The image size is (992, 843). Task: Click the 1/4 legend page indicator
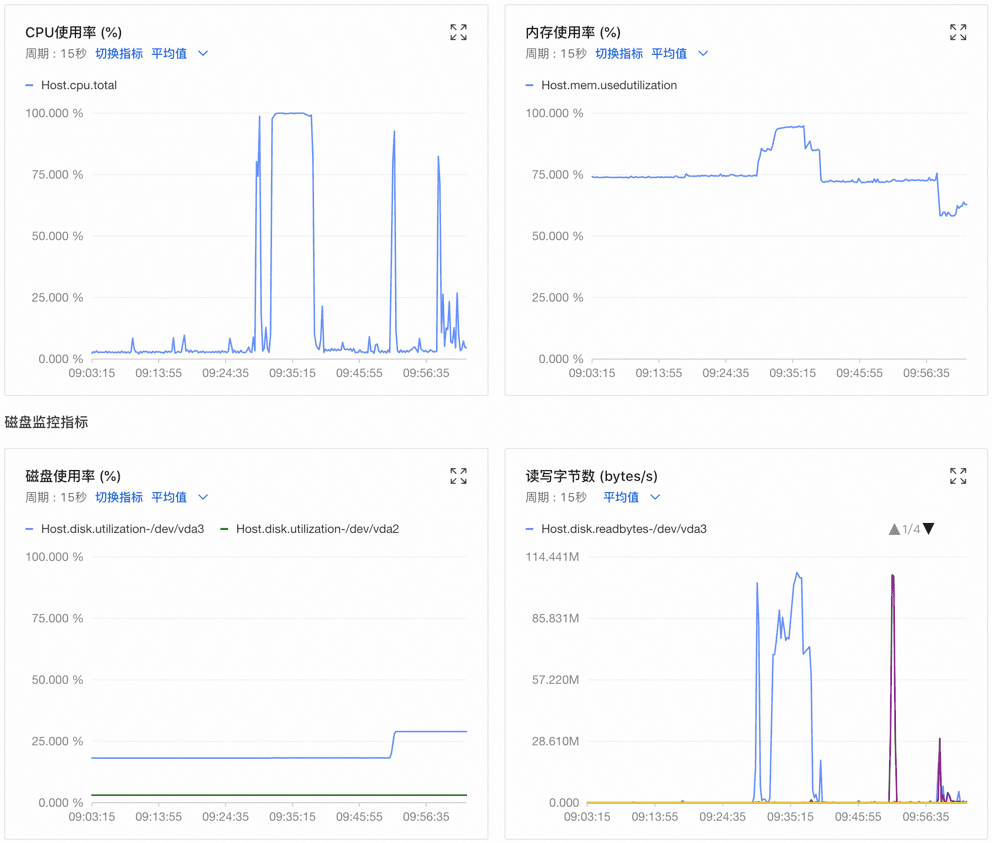(x=911, y=529)
